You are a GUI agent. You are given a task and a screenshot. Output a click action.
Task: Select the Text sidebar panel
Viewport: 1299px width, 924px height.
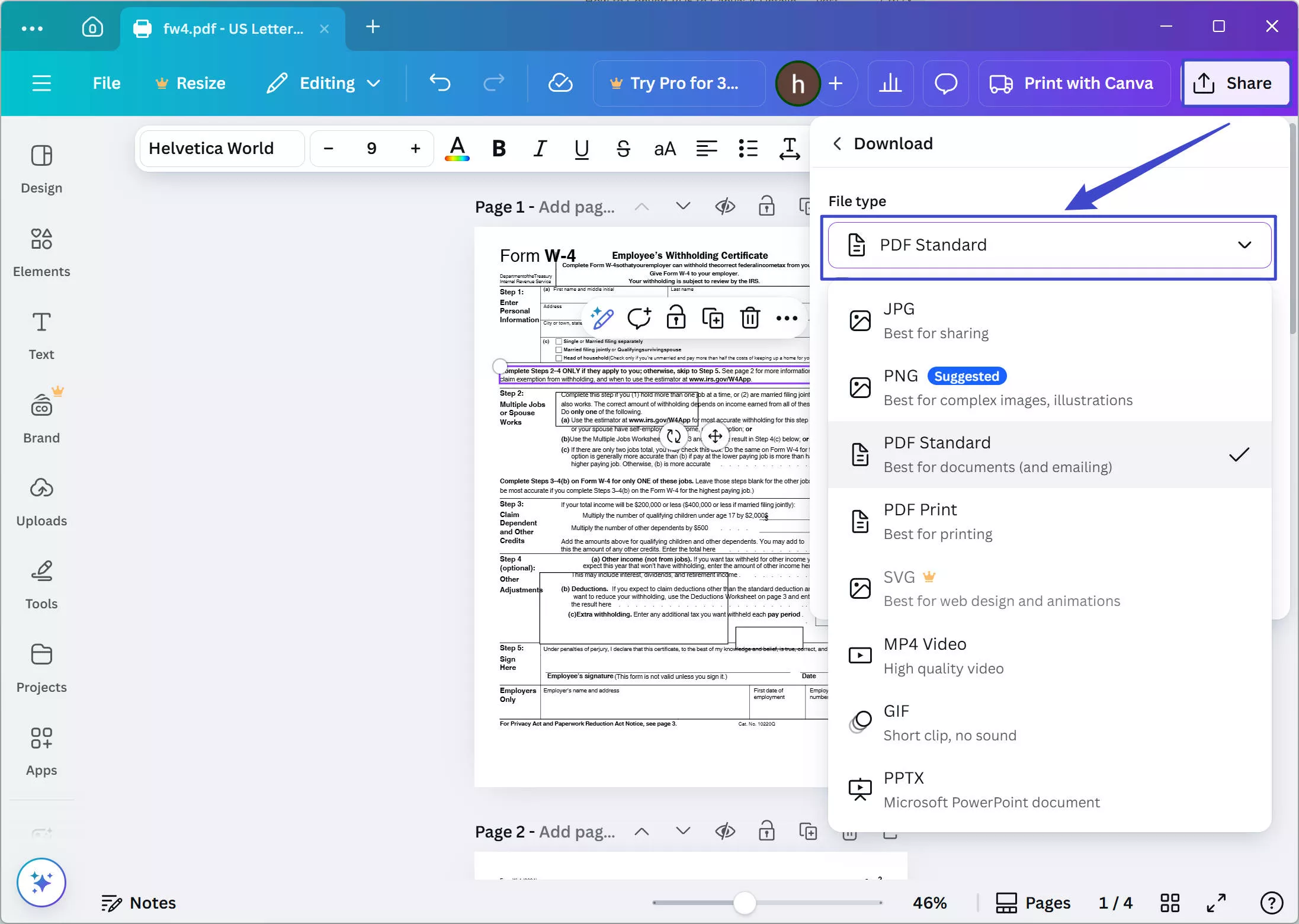coord(41,335)
